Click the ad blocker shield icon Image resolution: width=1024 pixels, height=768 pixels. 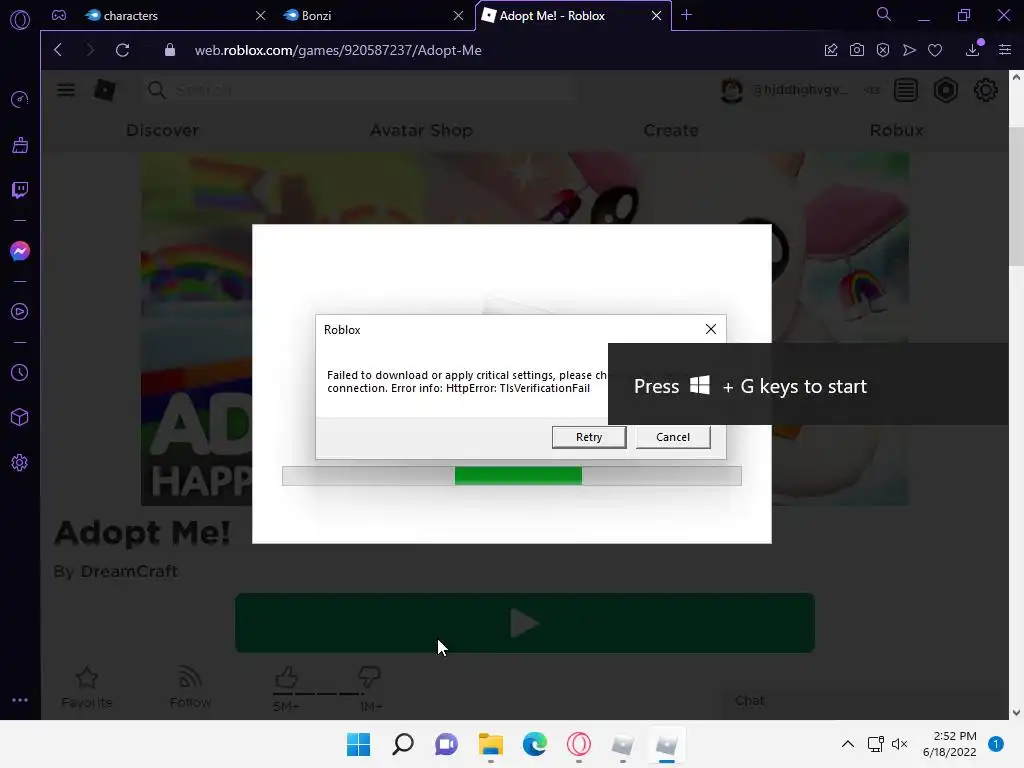tap(883, 50)
